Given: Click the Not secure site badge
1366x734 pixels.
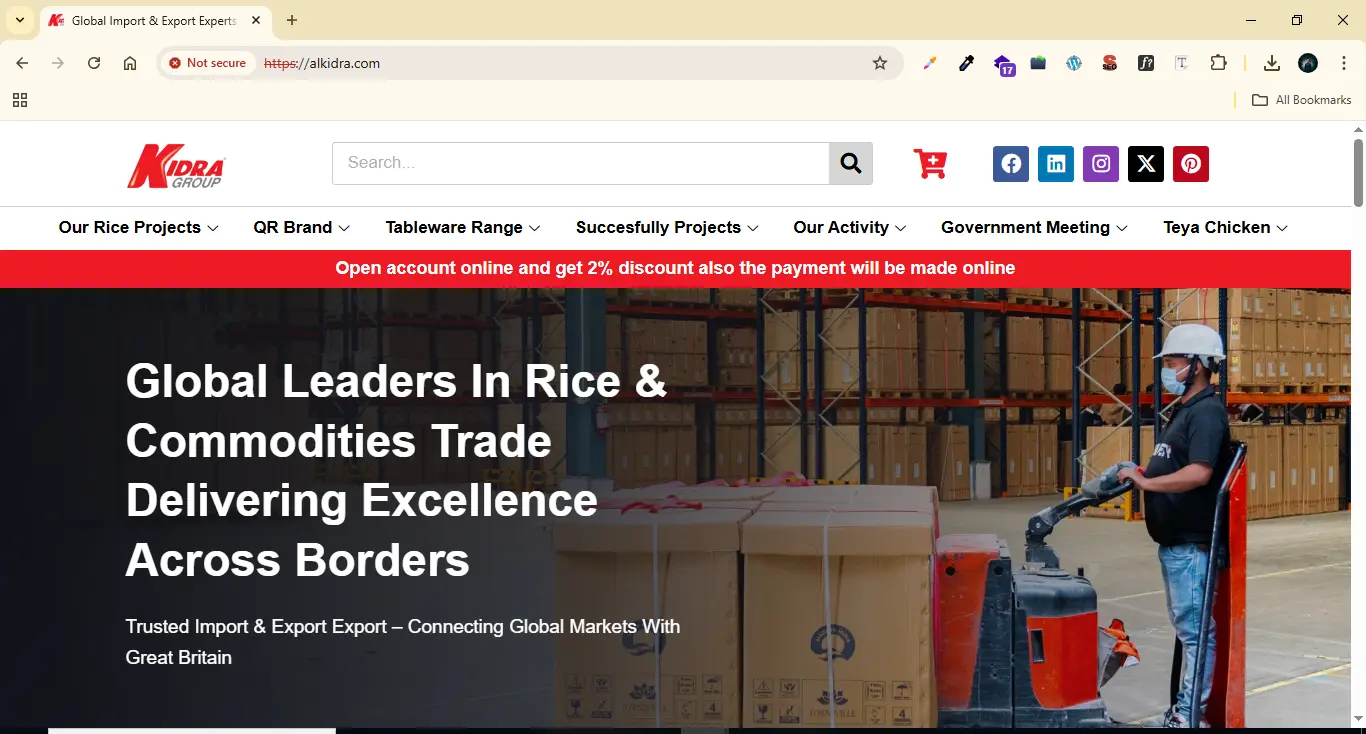Looking at the screenshot, I should pyautogui.click(x=207, y=63).
